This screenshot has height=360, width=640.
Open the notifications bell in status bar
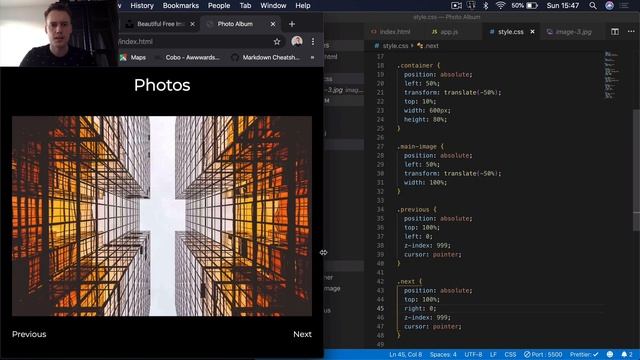coord(627,354)
